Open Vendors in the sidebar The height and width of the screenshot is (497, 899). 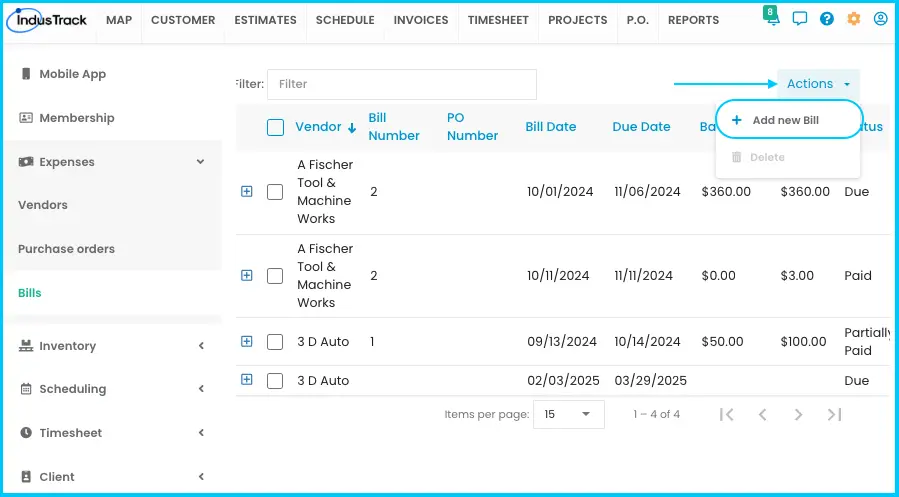click(42, 205)
